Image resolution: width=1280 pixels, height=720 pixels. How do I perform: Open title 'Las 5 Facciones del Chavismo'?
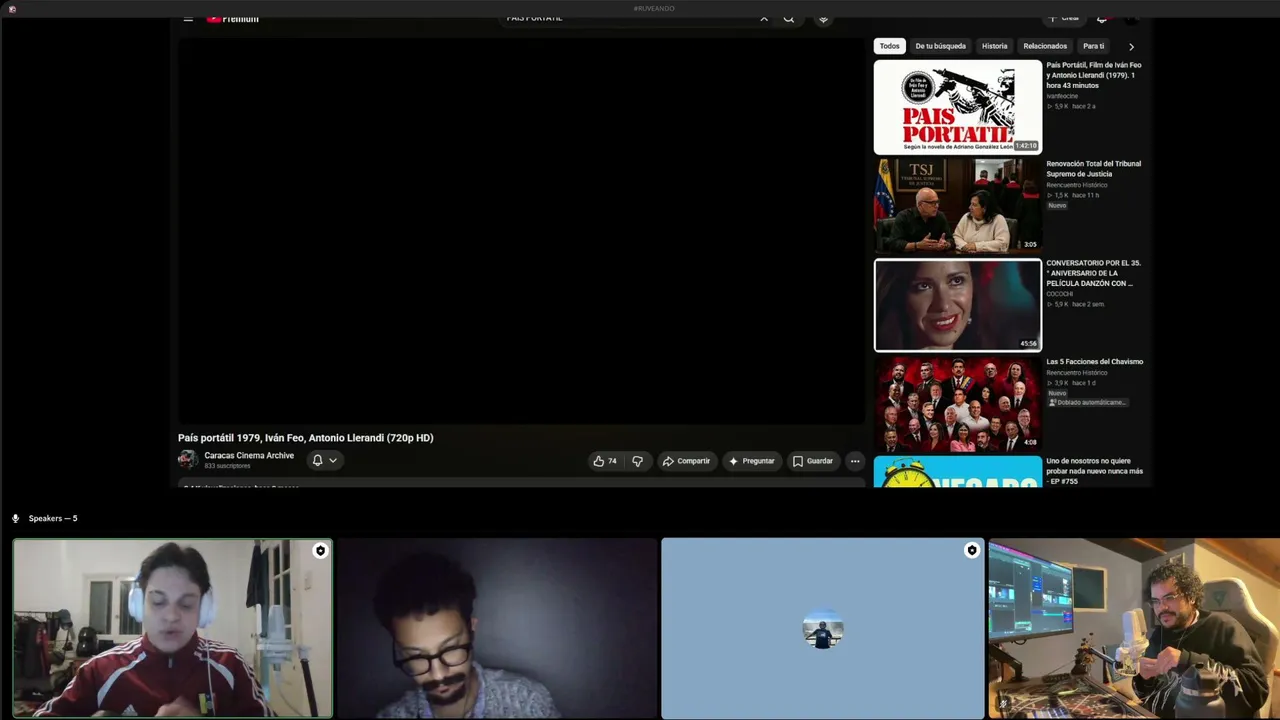pyautogui.click(x=1094, y=362)
